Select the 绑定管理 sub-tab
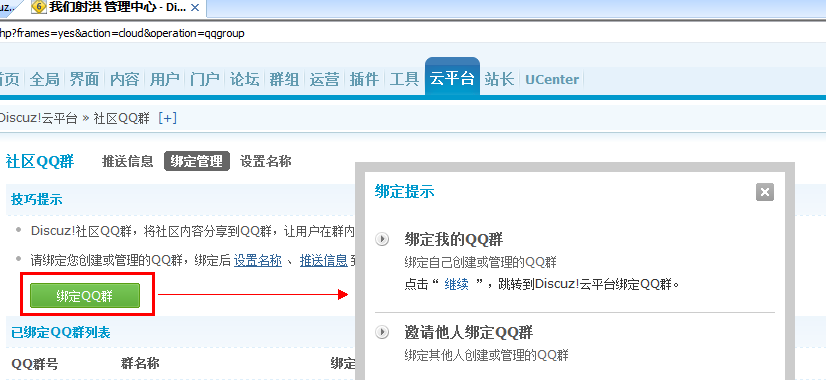The height and width of the screenshot is (380, 826). point(196,161)
